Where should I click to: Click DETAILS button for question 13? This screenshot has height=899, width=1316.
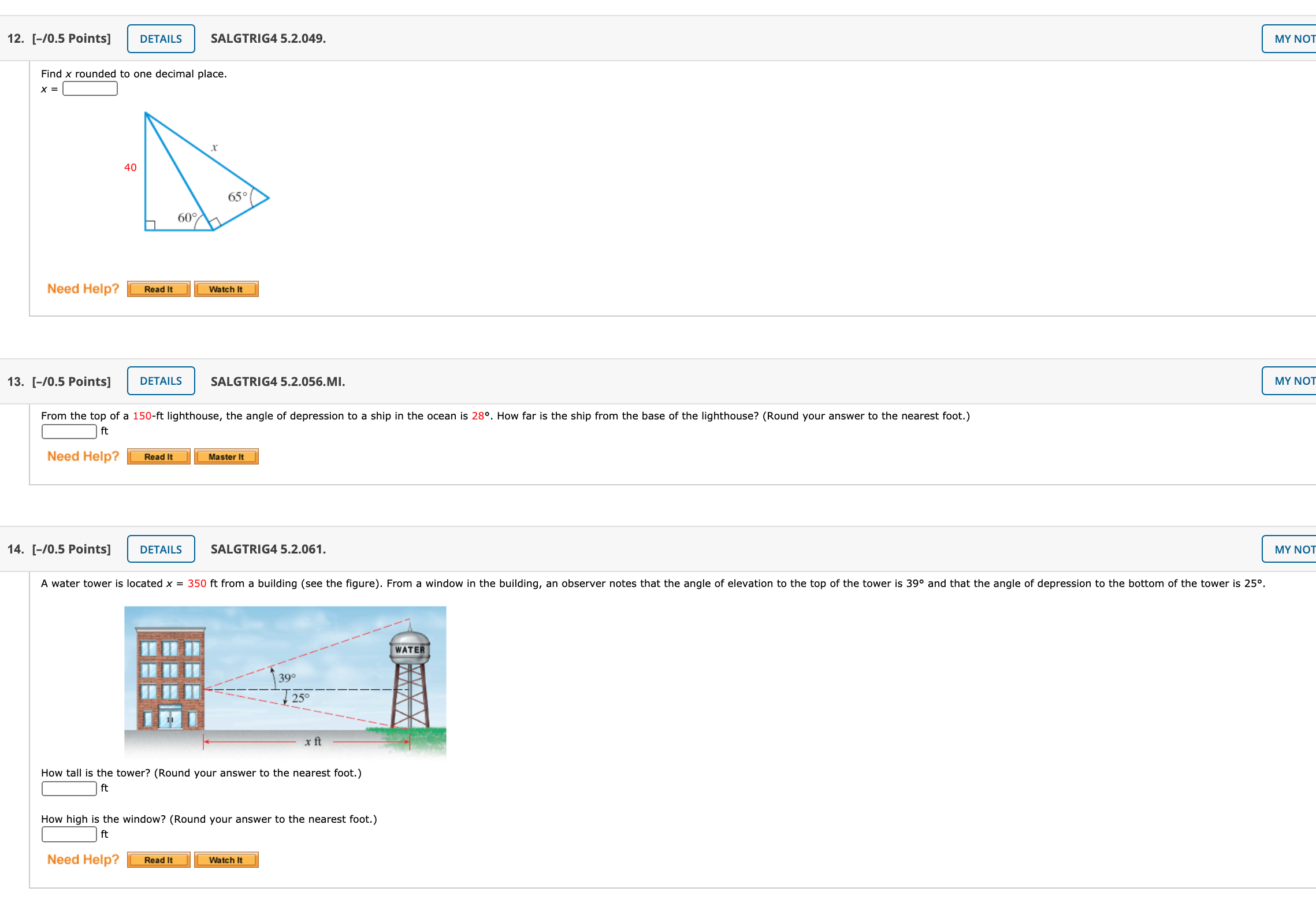[x=161, y=381]
